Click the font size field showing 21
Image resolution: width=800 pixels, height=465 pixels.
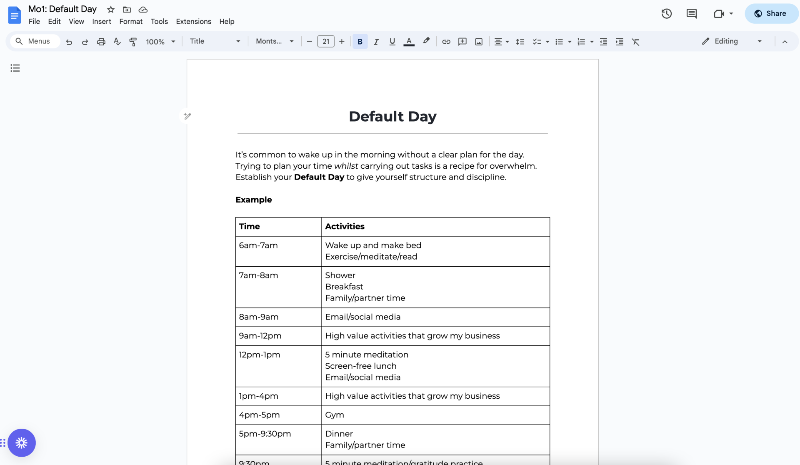click(326, 42)
